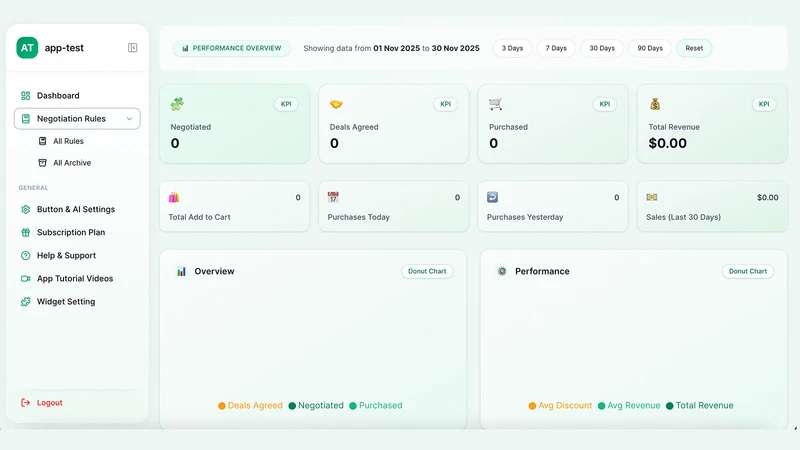Click the Button & AI Settings gear icon
800x450 pixels.
[x=26, y=209]
